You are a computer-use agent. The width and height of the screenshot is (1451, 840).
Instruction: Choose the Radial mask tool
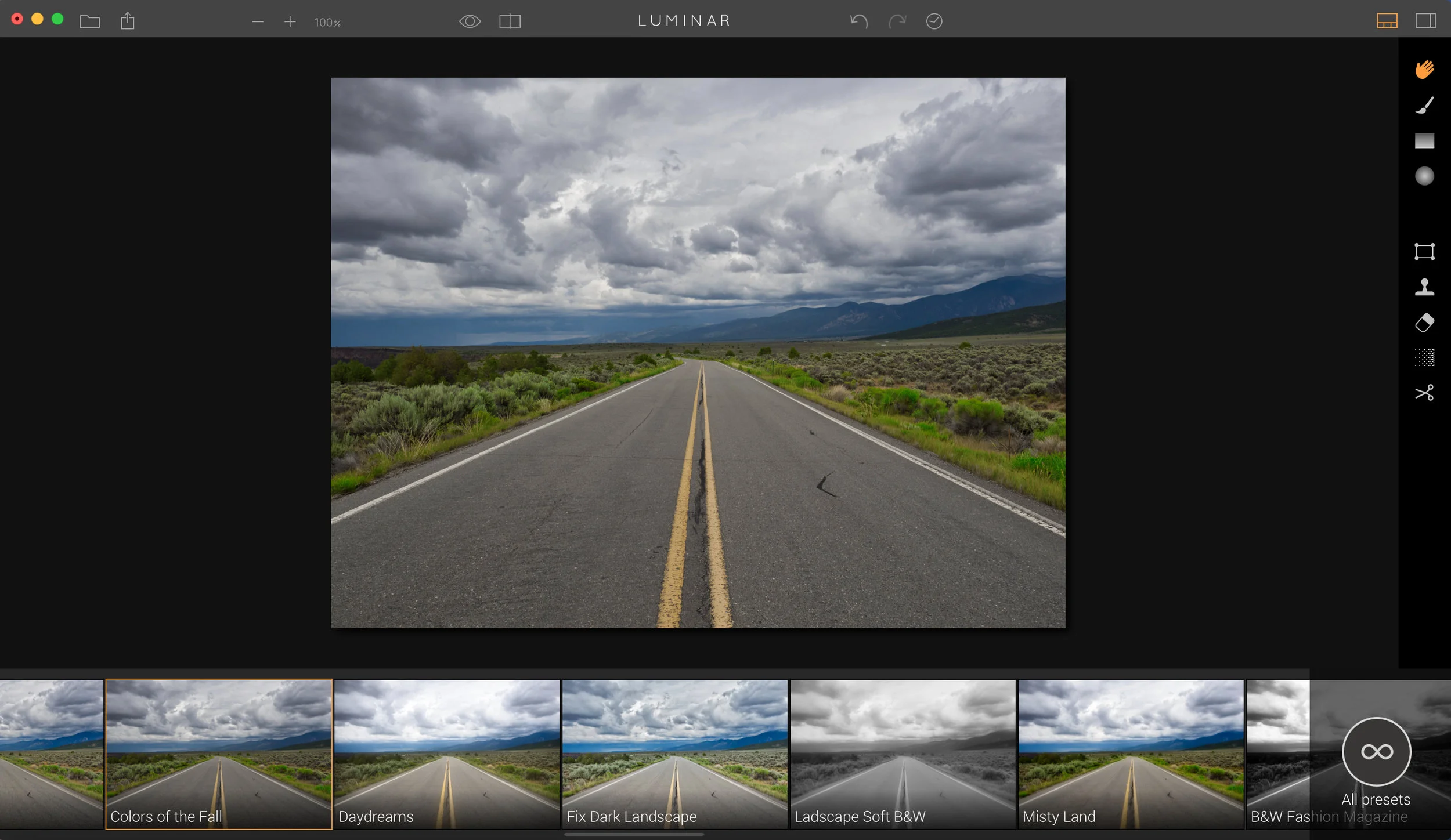point(1424,176)
